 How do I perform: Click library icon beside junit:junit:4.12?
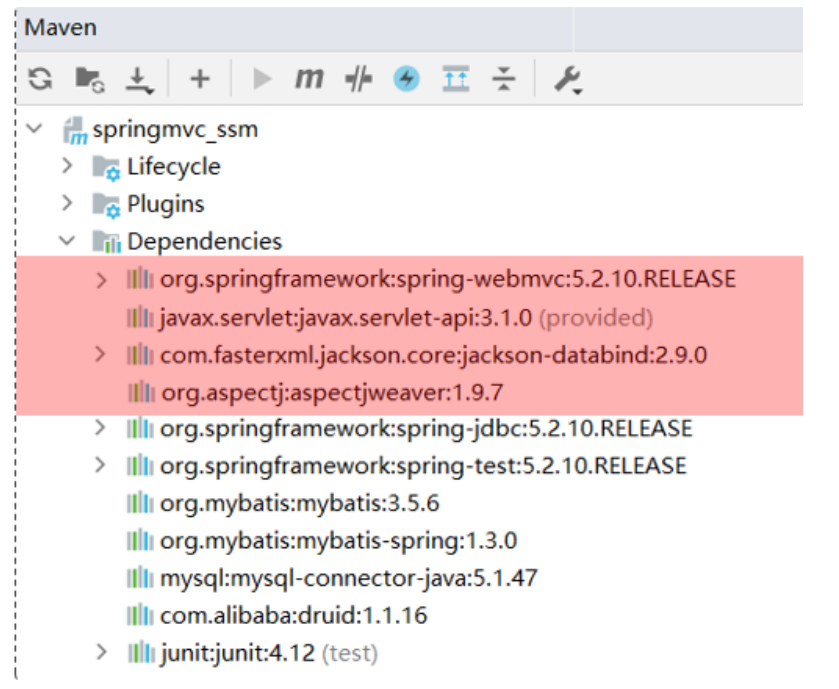(x=141, y=653)
